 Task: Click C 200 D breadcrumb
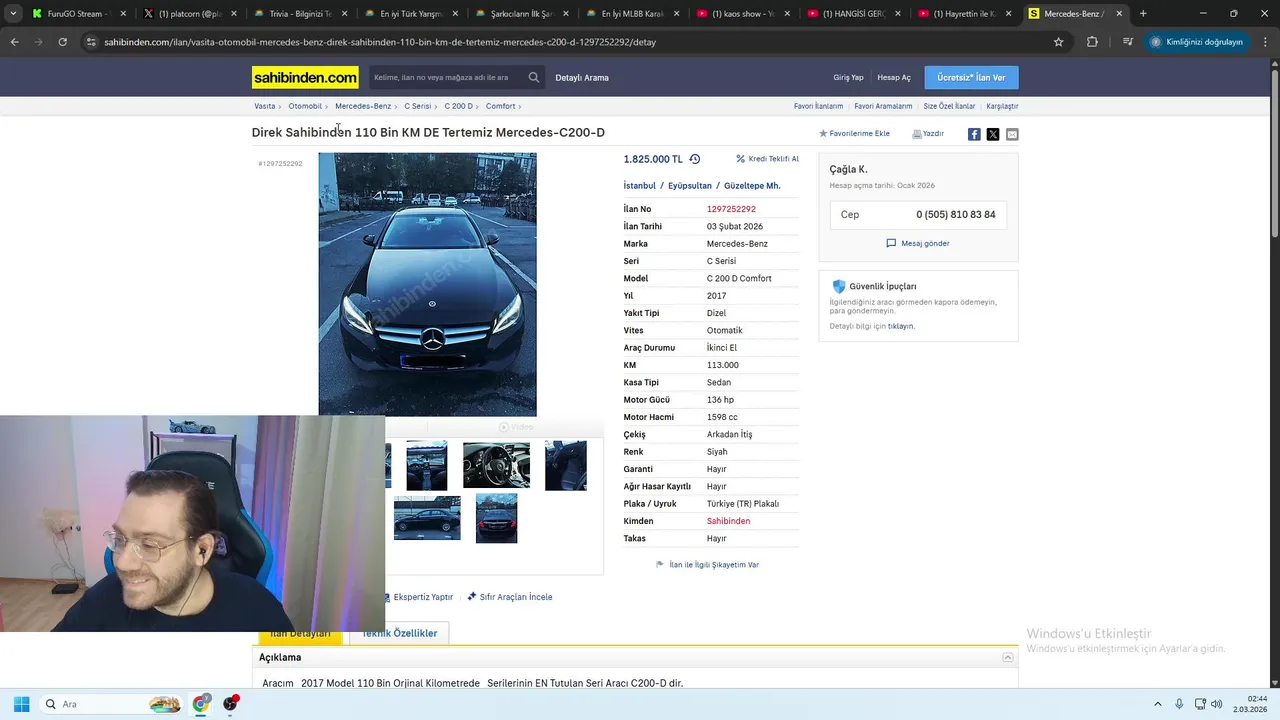458,106
